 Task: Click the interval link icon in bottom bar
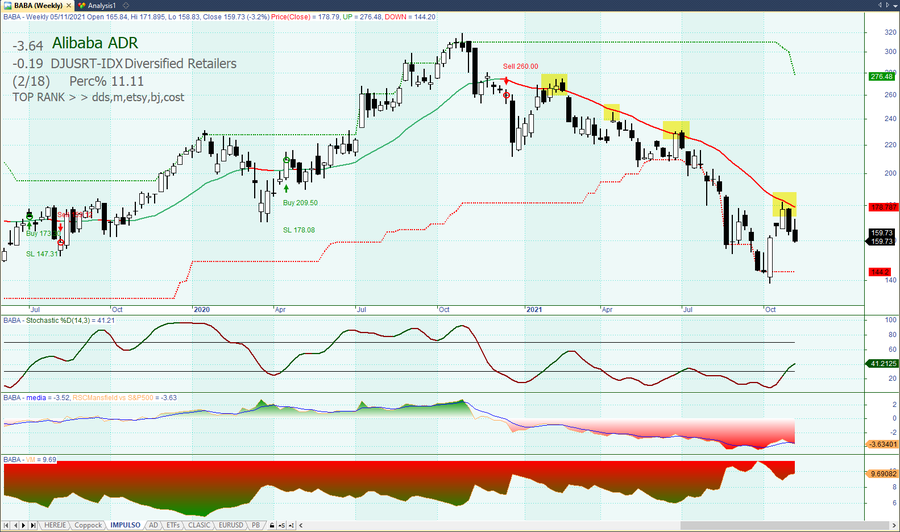[x=292, y=525]
